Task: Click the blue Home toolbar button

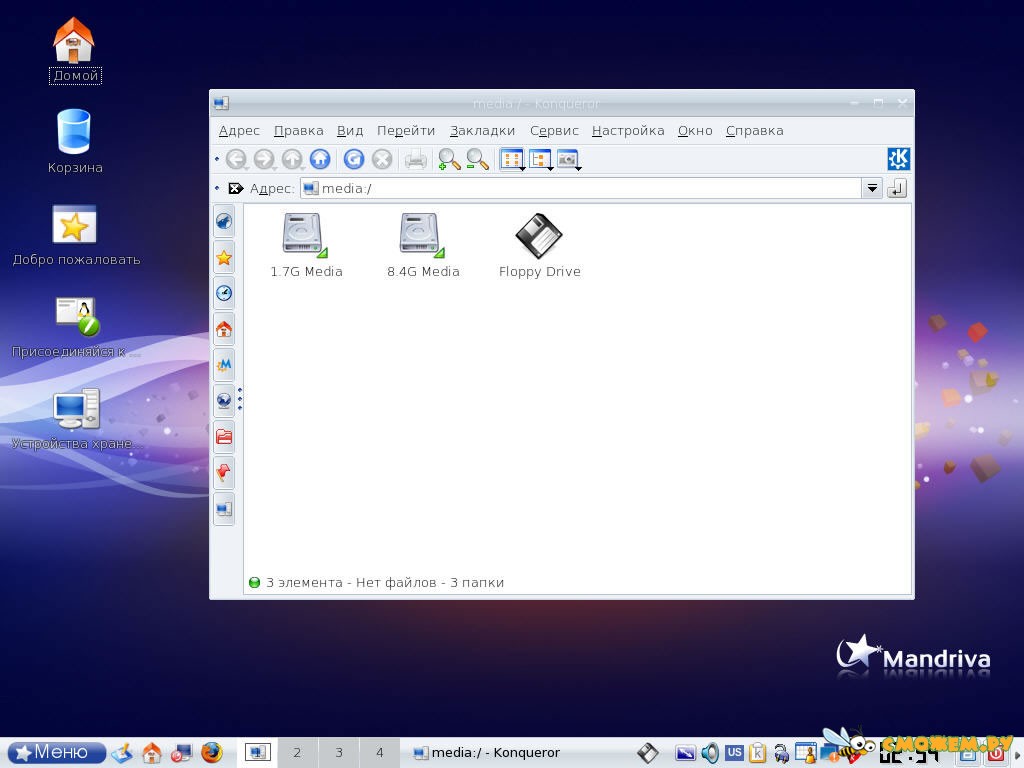Action: click(320, 159)
